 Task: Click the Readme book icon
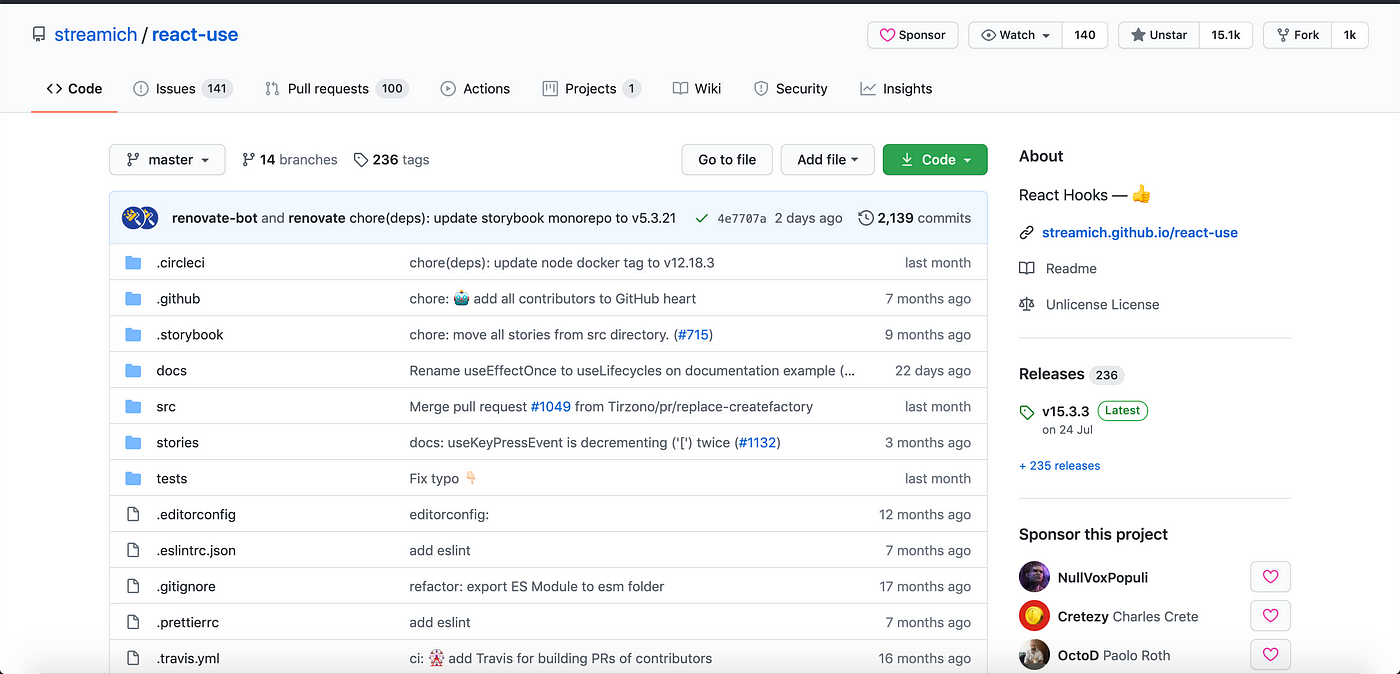click(1026, 269)
